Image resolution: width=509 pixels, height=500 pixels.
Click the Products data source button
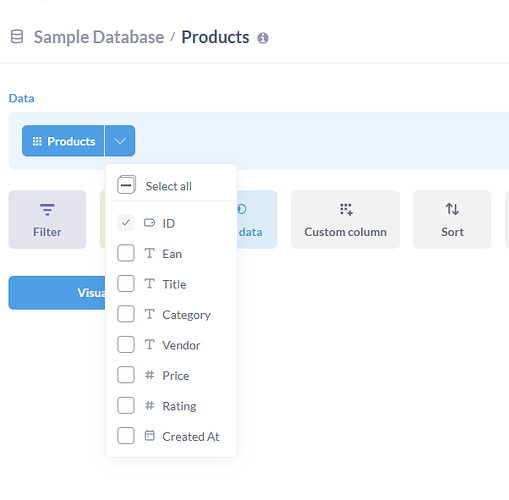[63, 141]
